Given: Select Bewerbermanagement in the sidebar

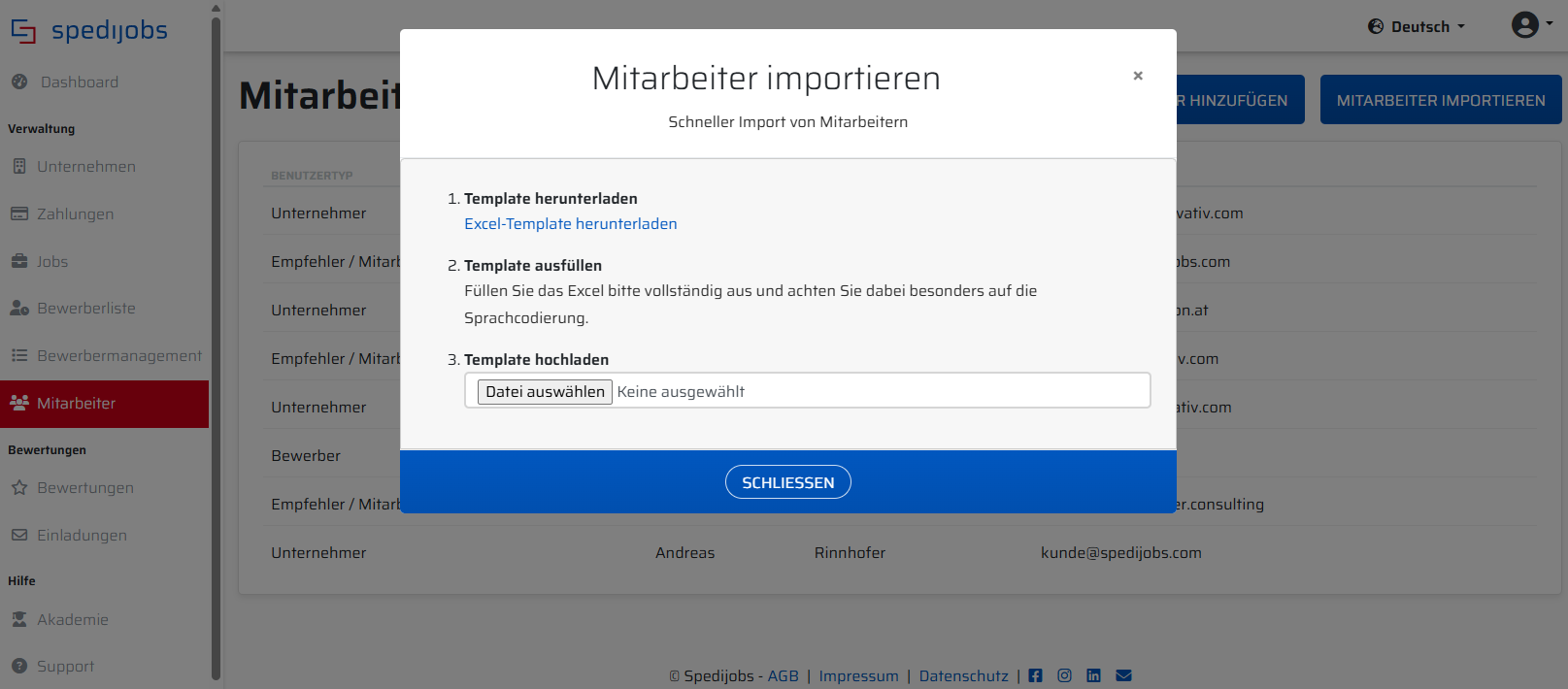Looking at the screenshot, I should click(119, 356).
